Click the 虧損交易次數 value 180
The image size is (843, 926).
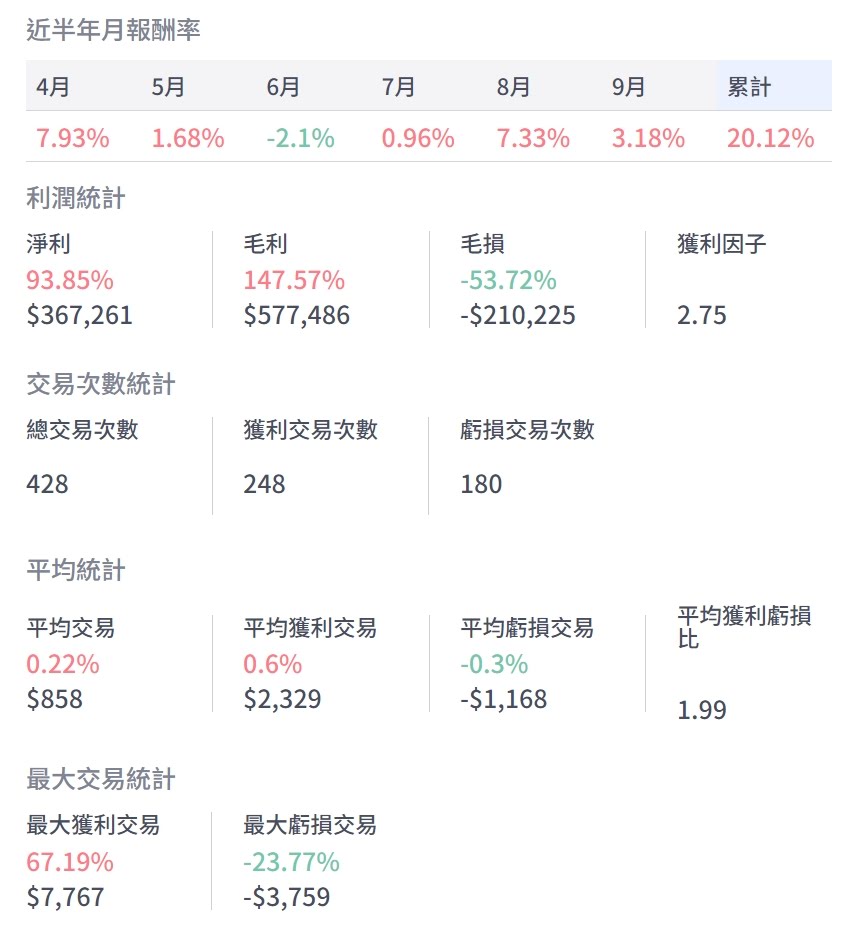[481, 485]
